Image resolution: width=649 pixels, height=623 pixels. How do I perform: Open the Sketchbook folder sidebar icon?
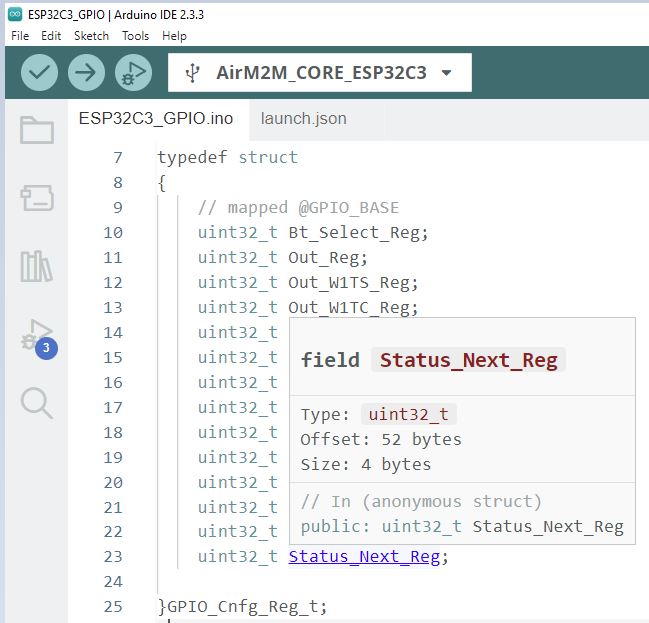[x=37, y=130]
